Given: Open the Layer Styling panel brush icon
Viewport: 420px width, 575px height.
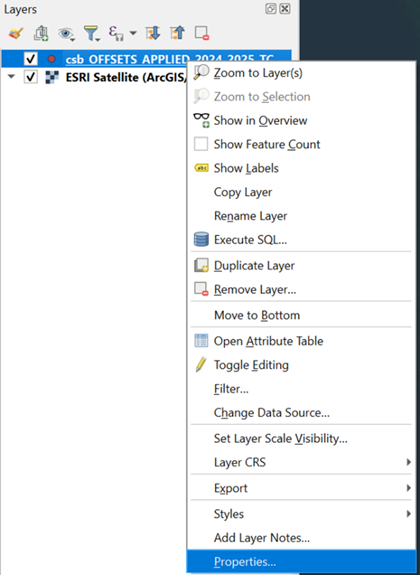Looking at the screenshot, I should point(16,33).
